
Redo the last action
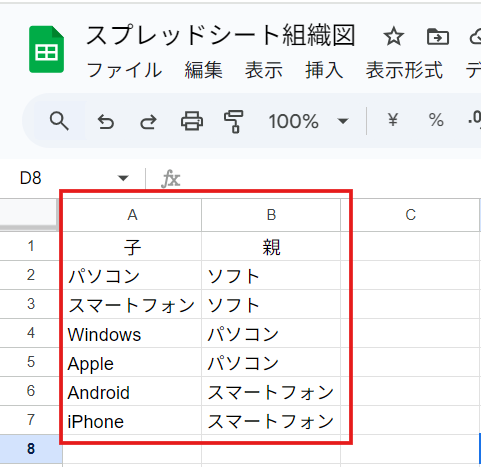(x=148, y=122)
